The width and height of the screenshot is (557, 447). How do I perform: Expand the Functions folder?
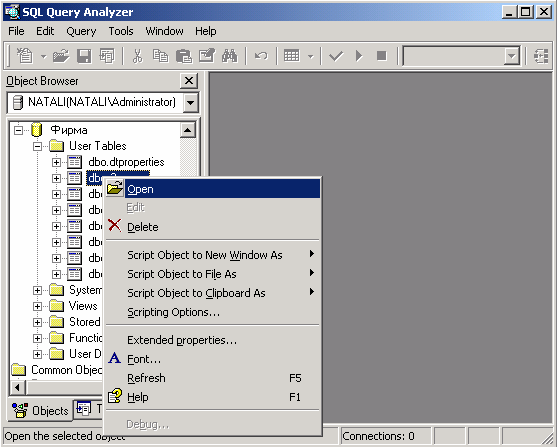[37, 338]
